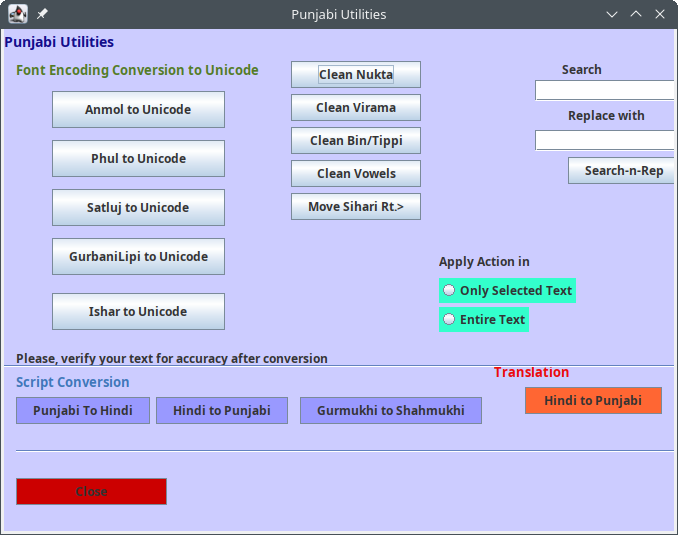Maximize the Punjabi Utilities window
678x535 pixels.
[x=636, y=14]
